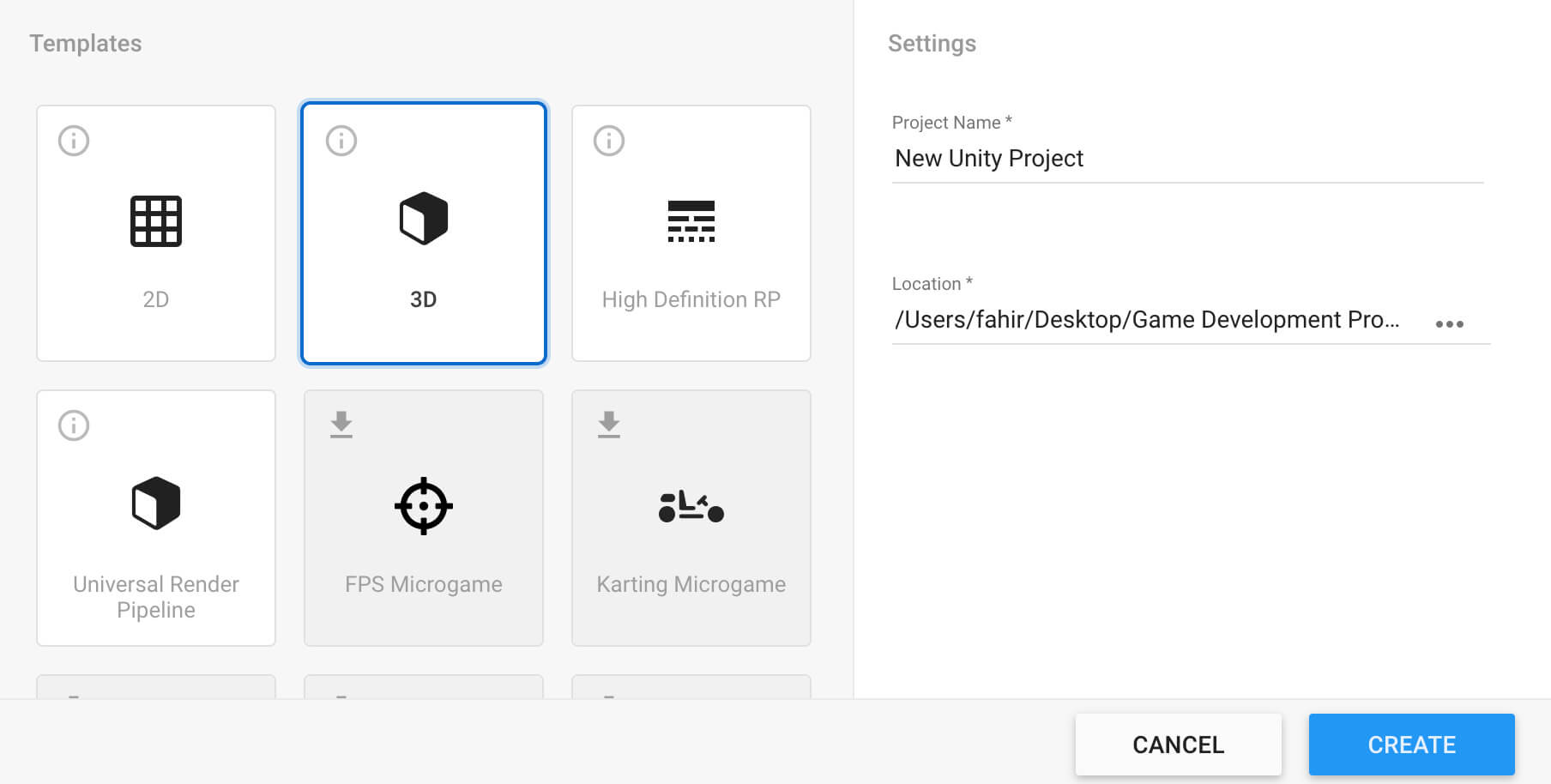Open info for the 2D template
The height and width of the screenshot is (784, 1551).
click(x=74, y=141)
